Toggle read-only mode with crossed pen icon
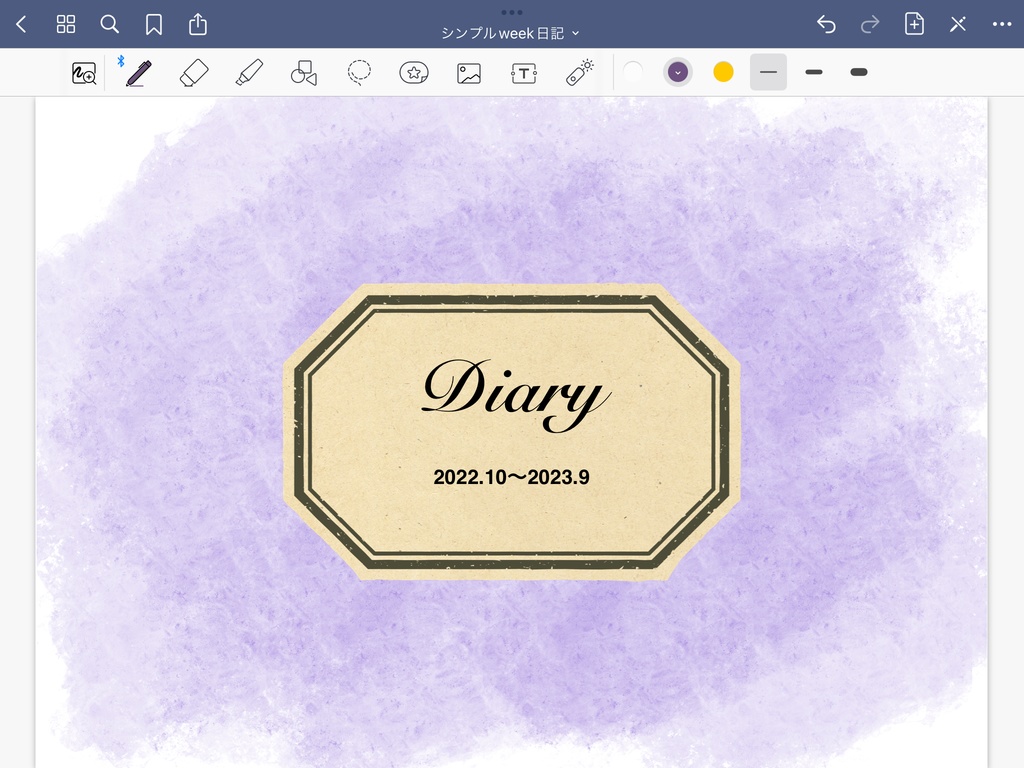The height and width of the screenshot is (768, 1024). click(958, 25)
